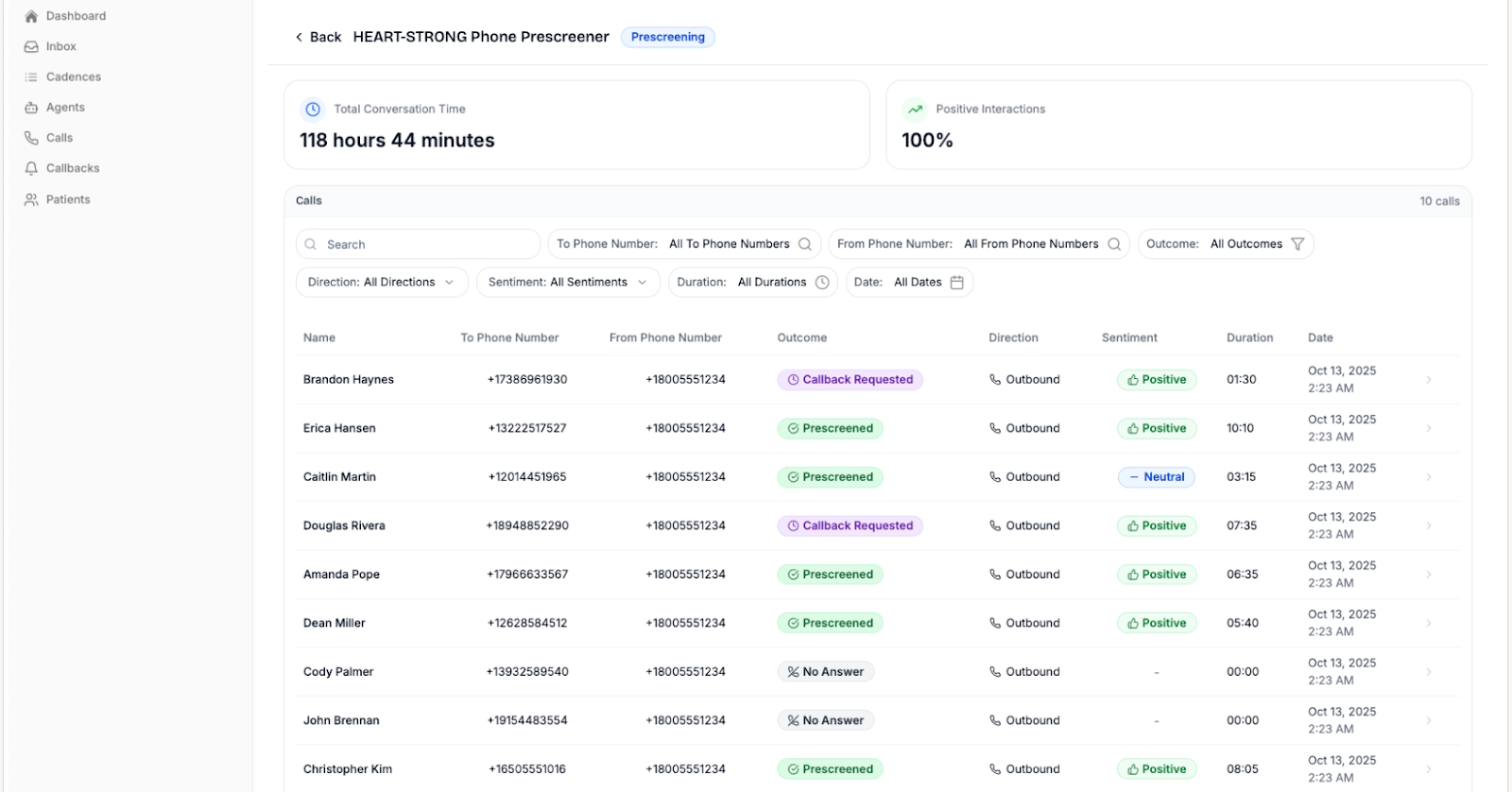1512x792 pixels.
Task: Click the 10 calls count label
Action: click(1439, 201)
